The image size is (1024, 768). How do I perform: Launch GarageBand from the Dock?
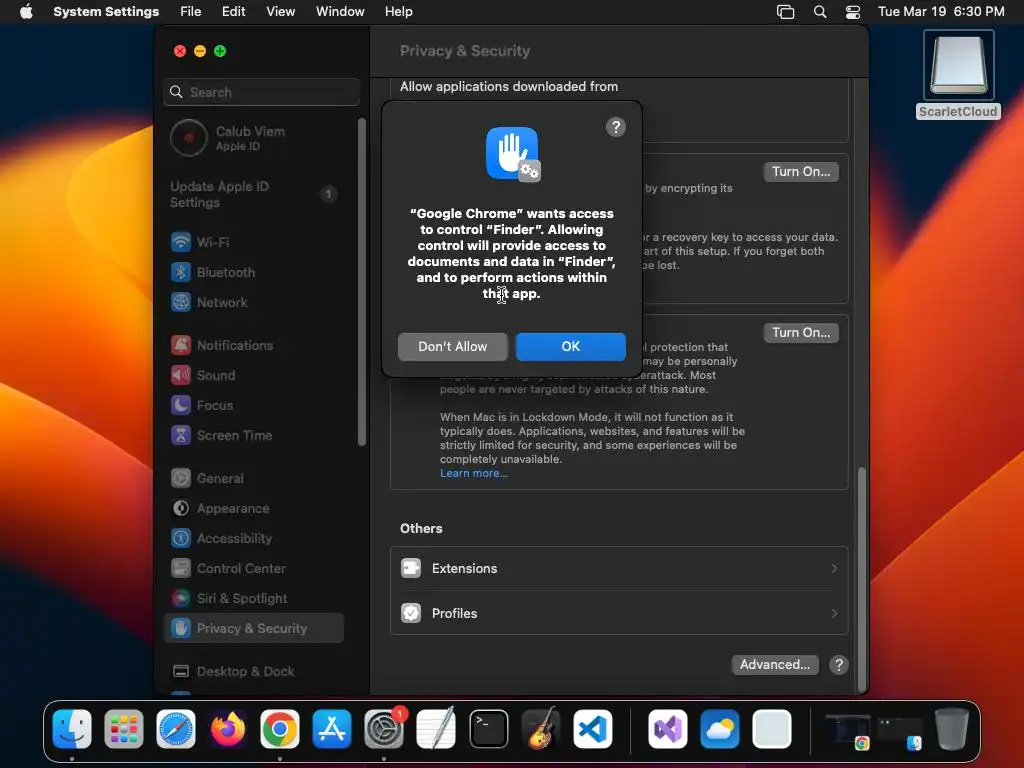click(541, 728)
